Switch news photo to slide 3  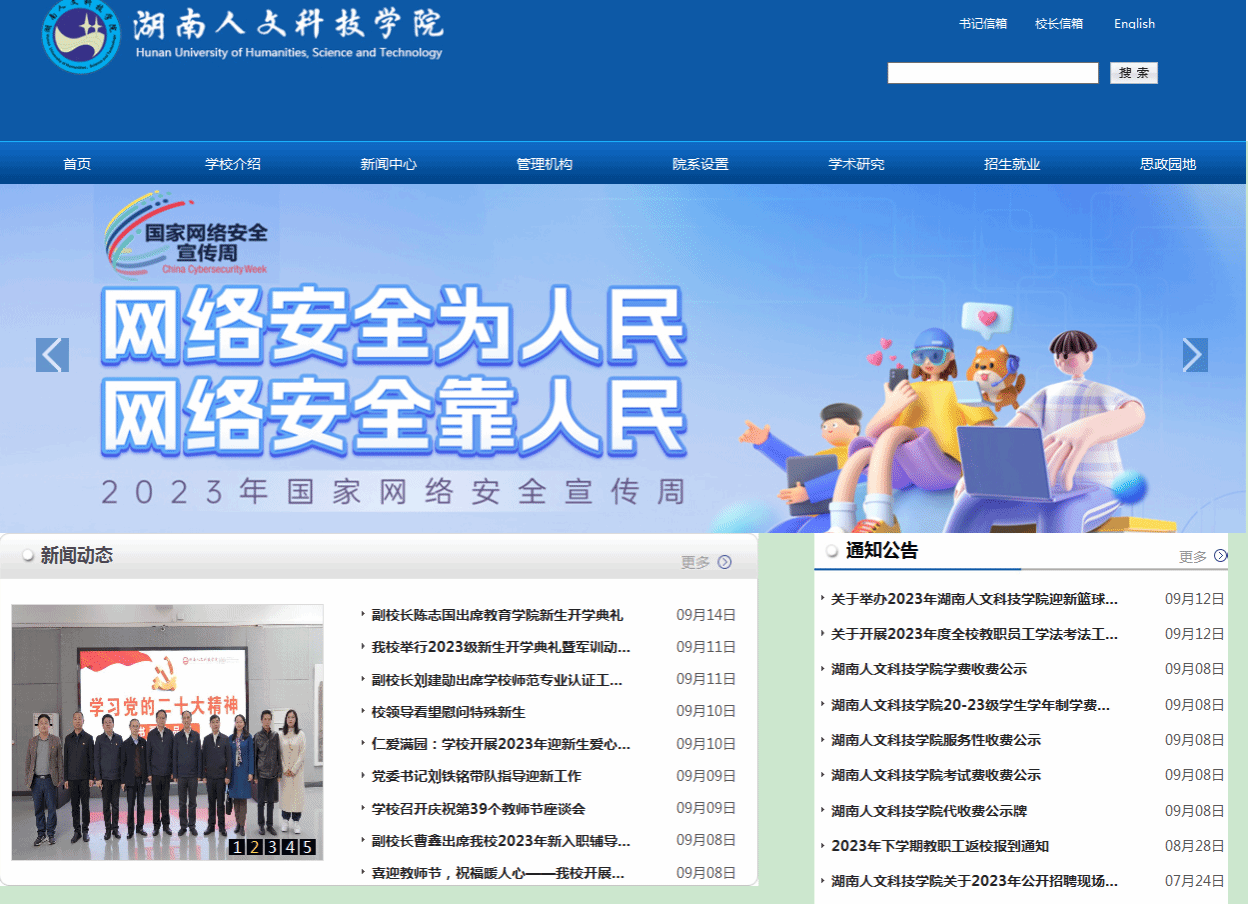pos(272,848)
